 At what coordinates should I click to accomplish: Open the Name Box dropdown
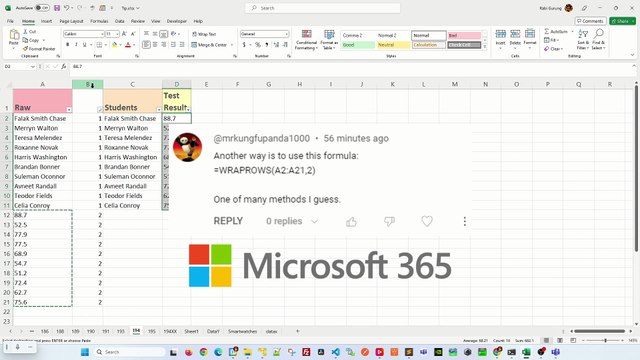(x=33, y=67)
